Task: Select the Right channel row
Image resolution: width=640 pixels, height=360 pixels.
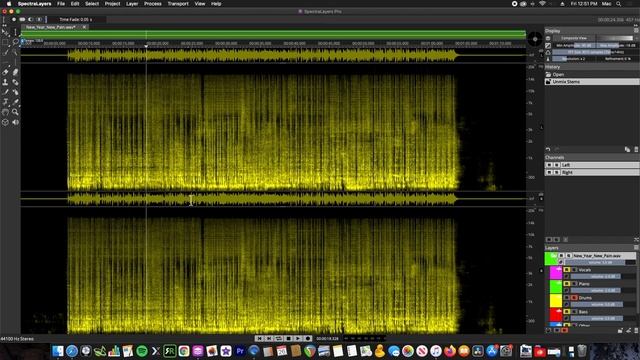Action: 592,173
